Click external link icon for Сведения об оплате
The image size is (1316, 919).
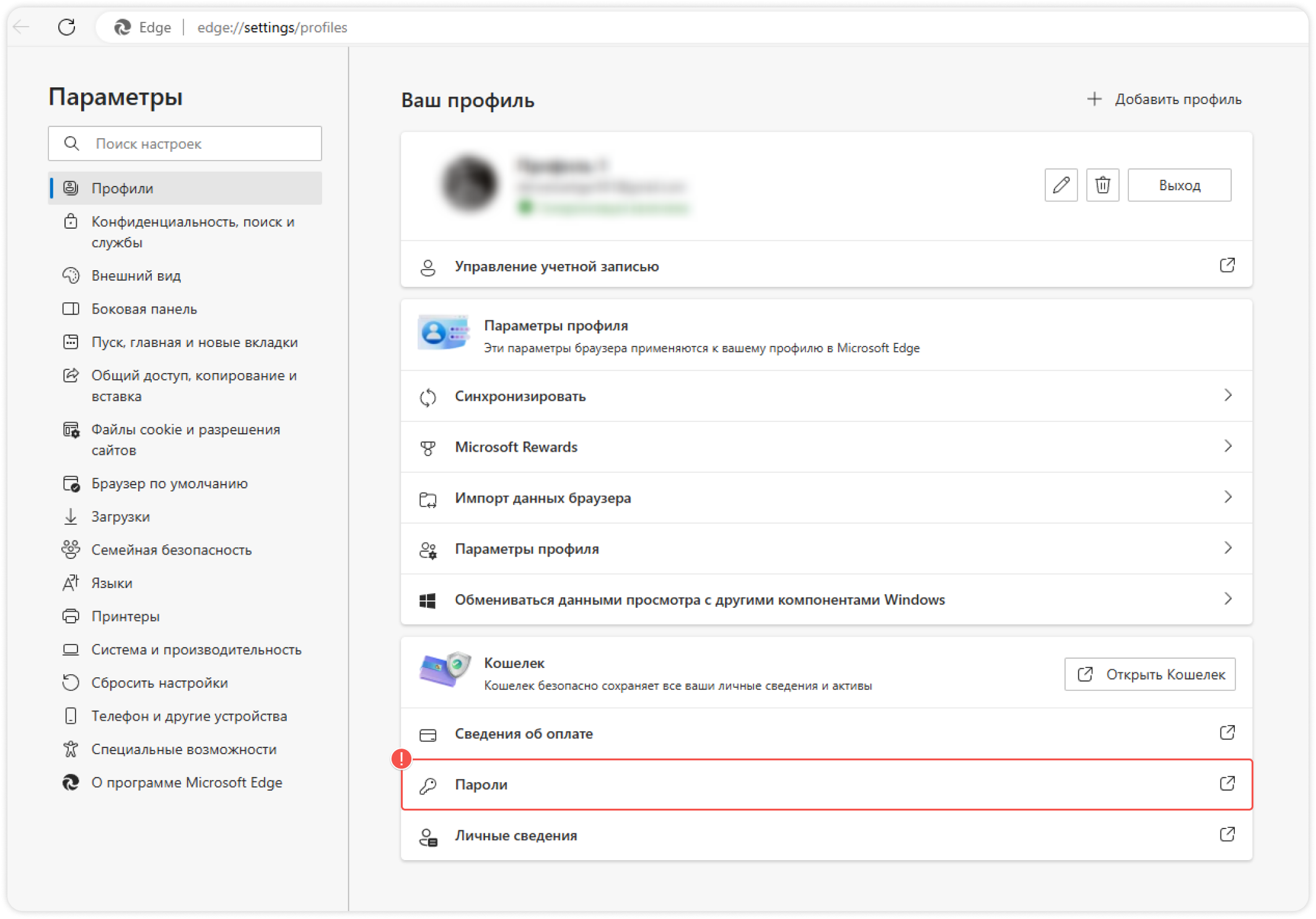pyautogui.click(x=1227, y=733)
